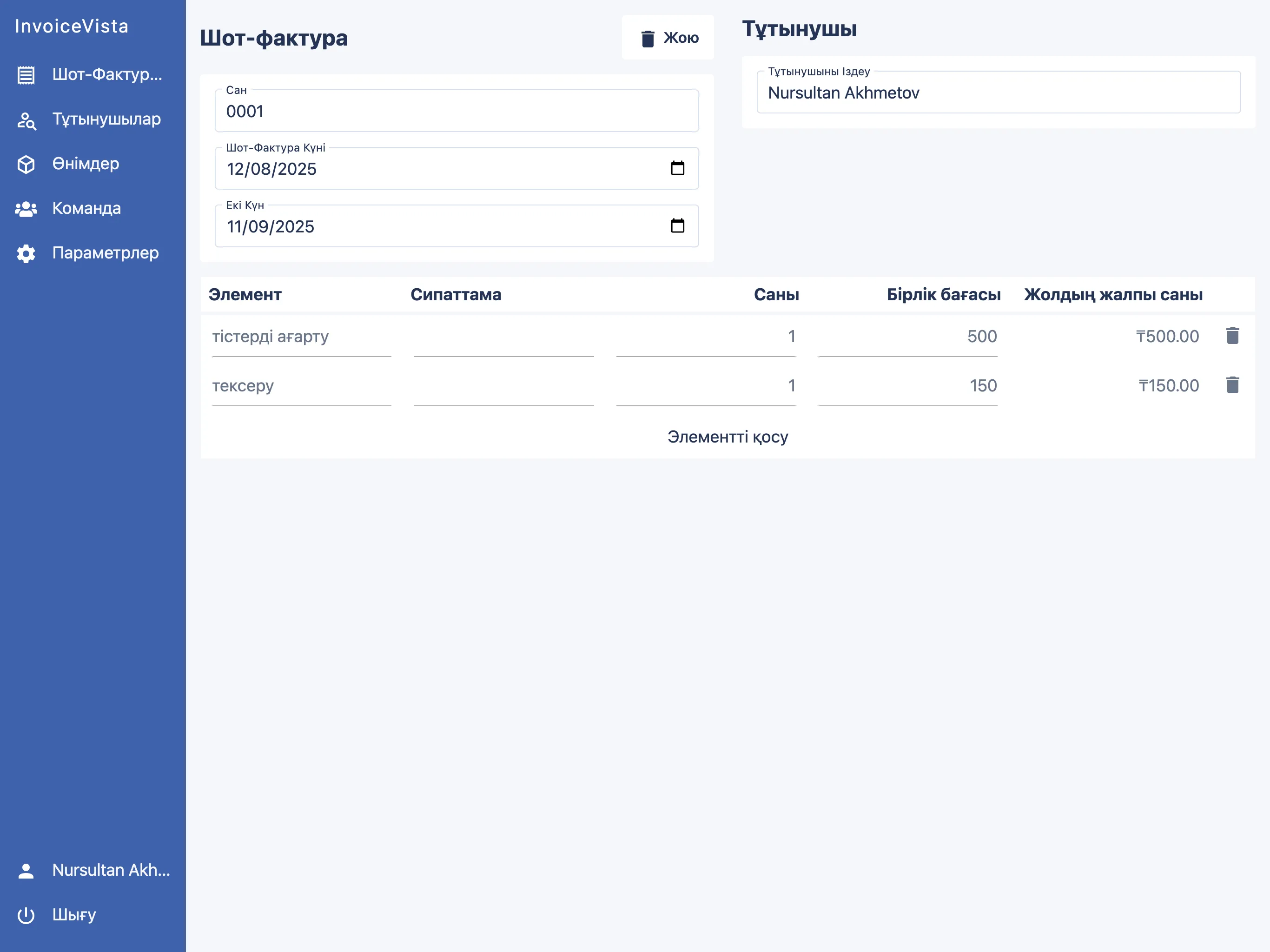The height and width of the screenshot is (952, 1270).
Task: Delete the тексеру row with trash icon
Action: [x=1232, y=385]
